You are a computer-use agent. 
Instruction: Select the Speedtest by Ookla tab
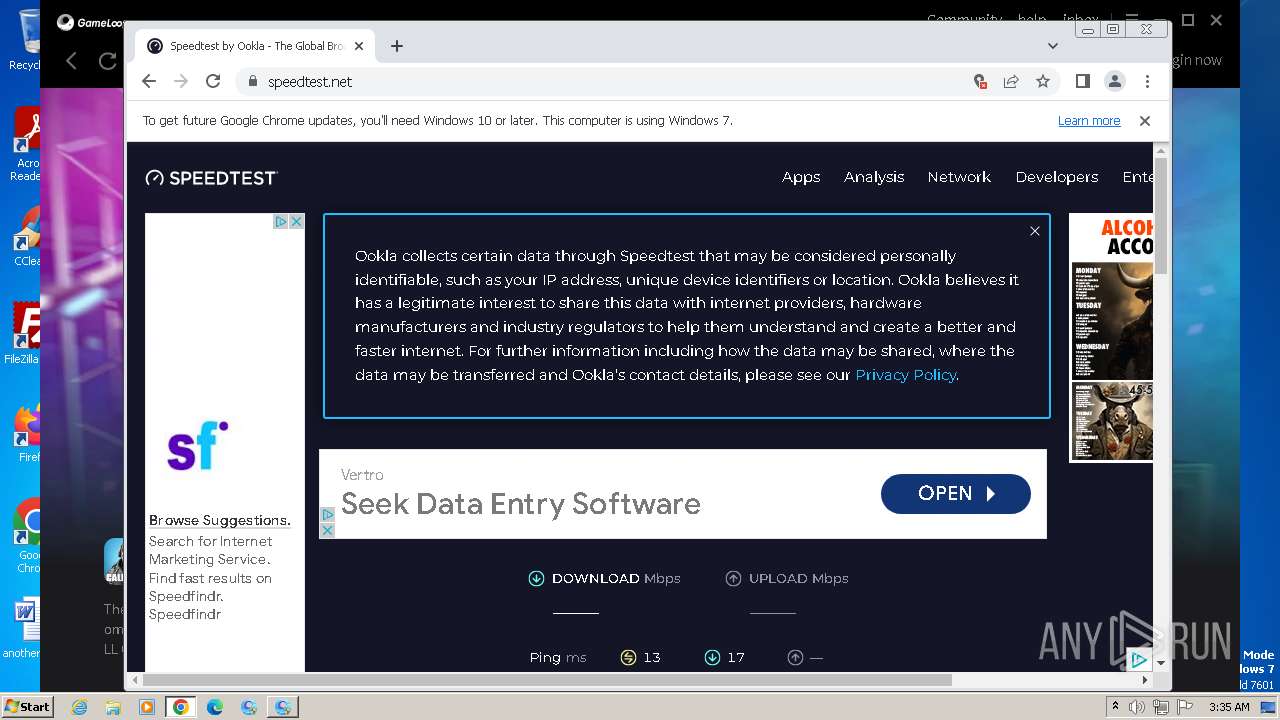pyautogui.click(x=255, y=46)
